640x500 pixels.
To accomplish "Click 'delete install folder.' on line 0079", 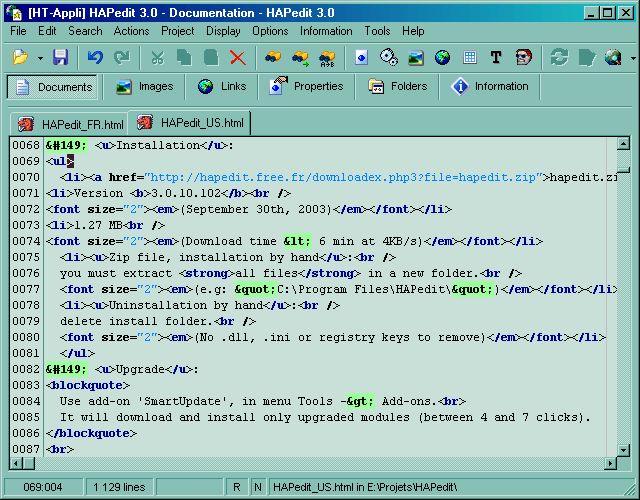I will pos(136,321).
